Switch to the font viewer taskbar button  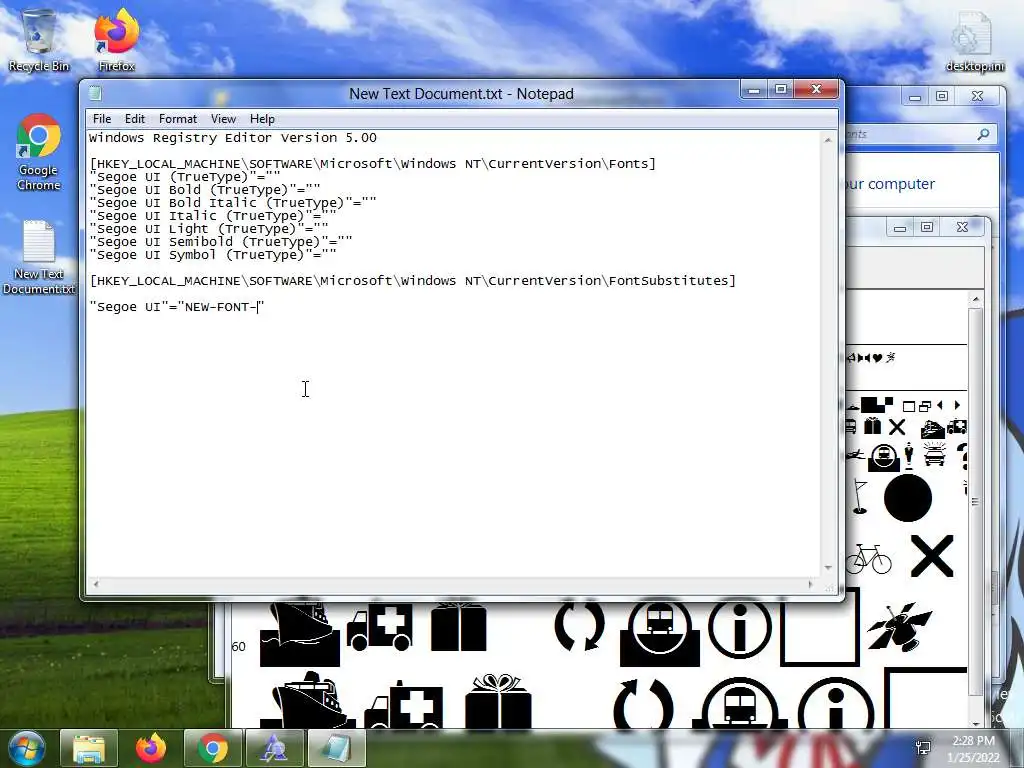click(x=274, y=748)
